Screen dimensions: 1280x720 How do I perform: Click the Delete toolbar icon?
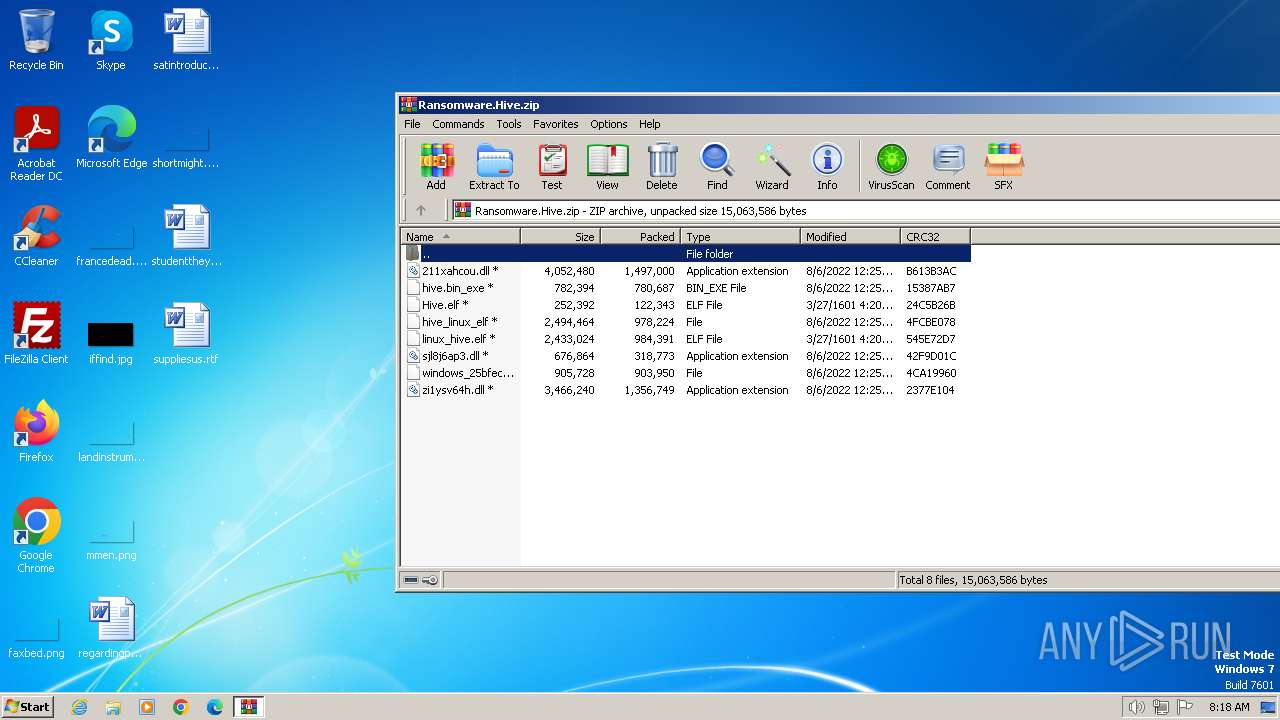pos(661,166)
